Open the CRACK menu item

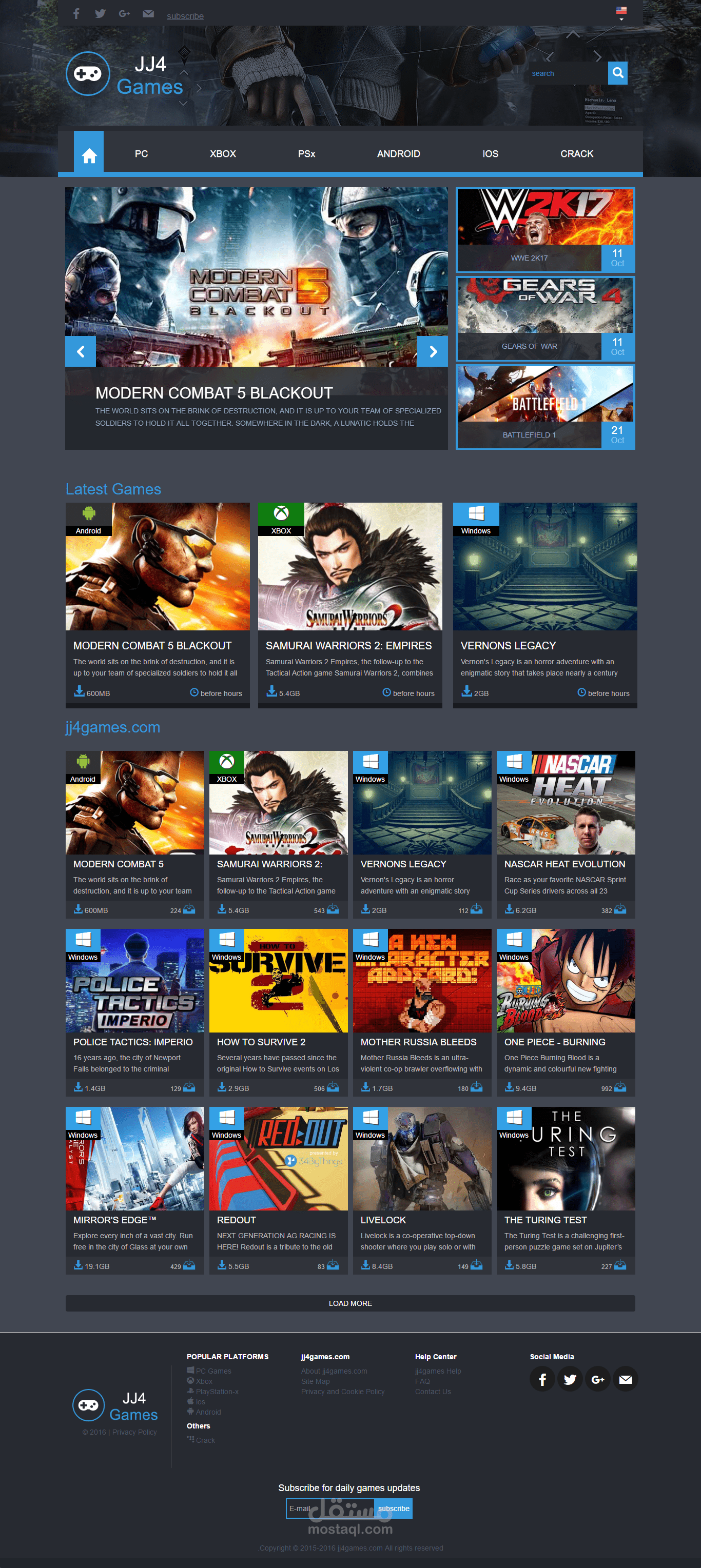tap(577, 154)
